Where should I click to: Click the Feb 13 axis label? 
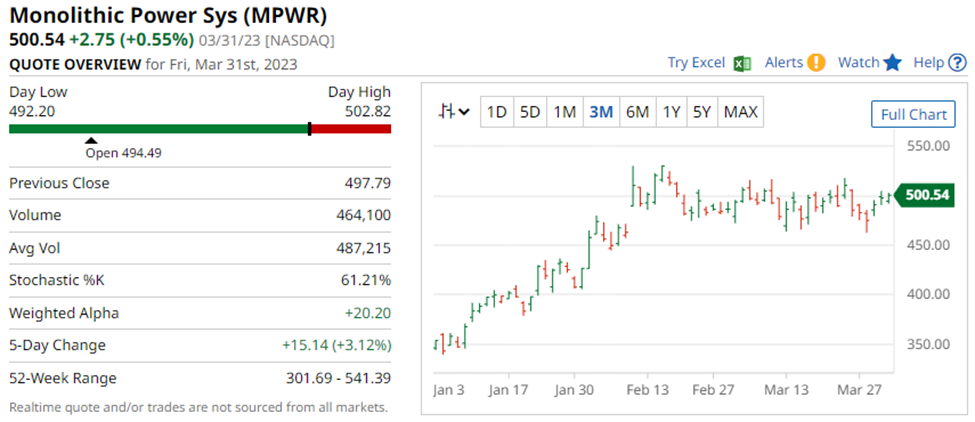click(647, 391)
